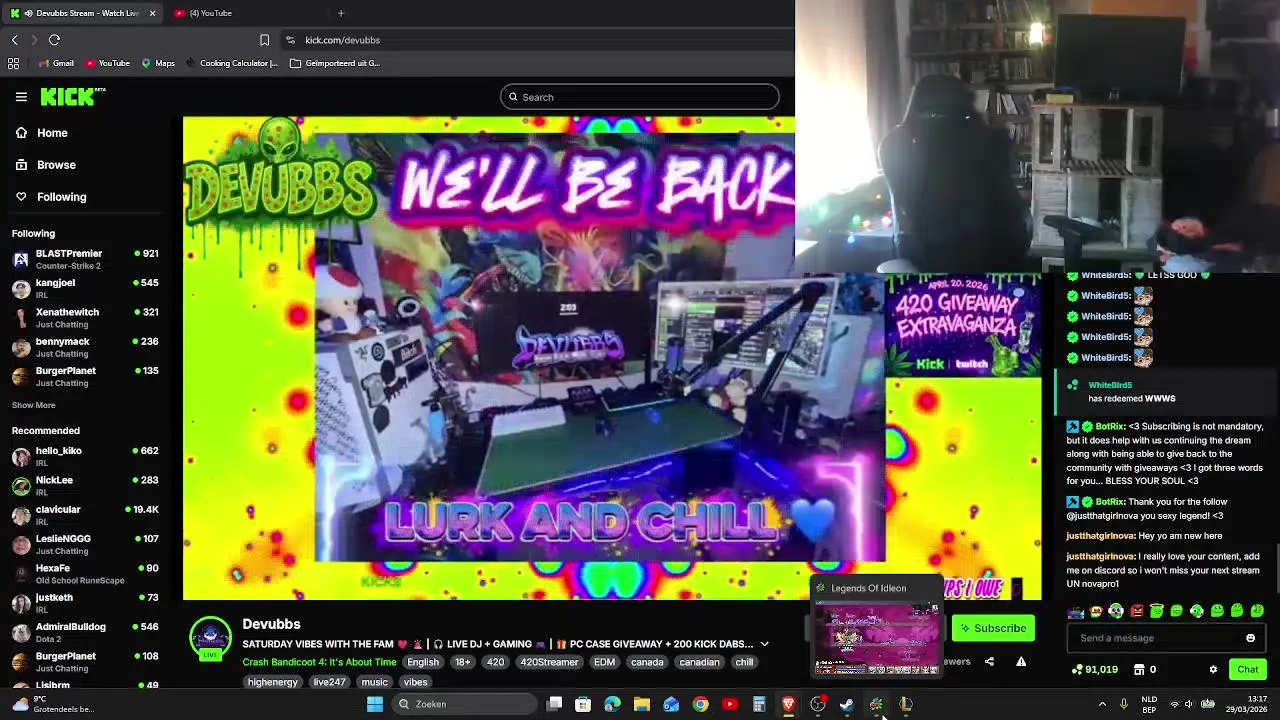
Task: Open Google Chrome from the taskbar
Action: 700,704
